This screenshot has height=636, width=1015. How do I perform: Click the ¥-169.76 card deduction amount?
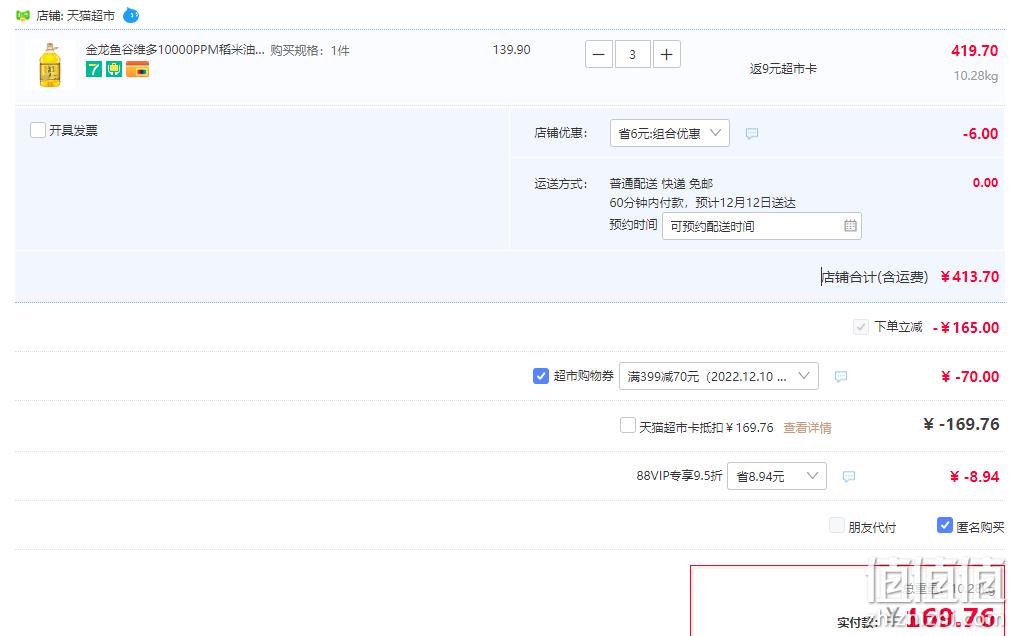tap(961, 424)
